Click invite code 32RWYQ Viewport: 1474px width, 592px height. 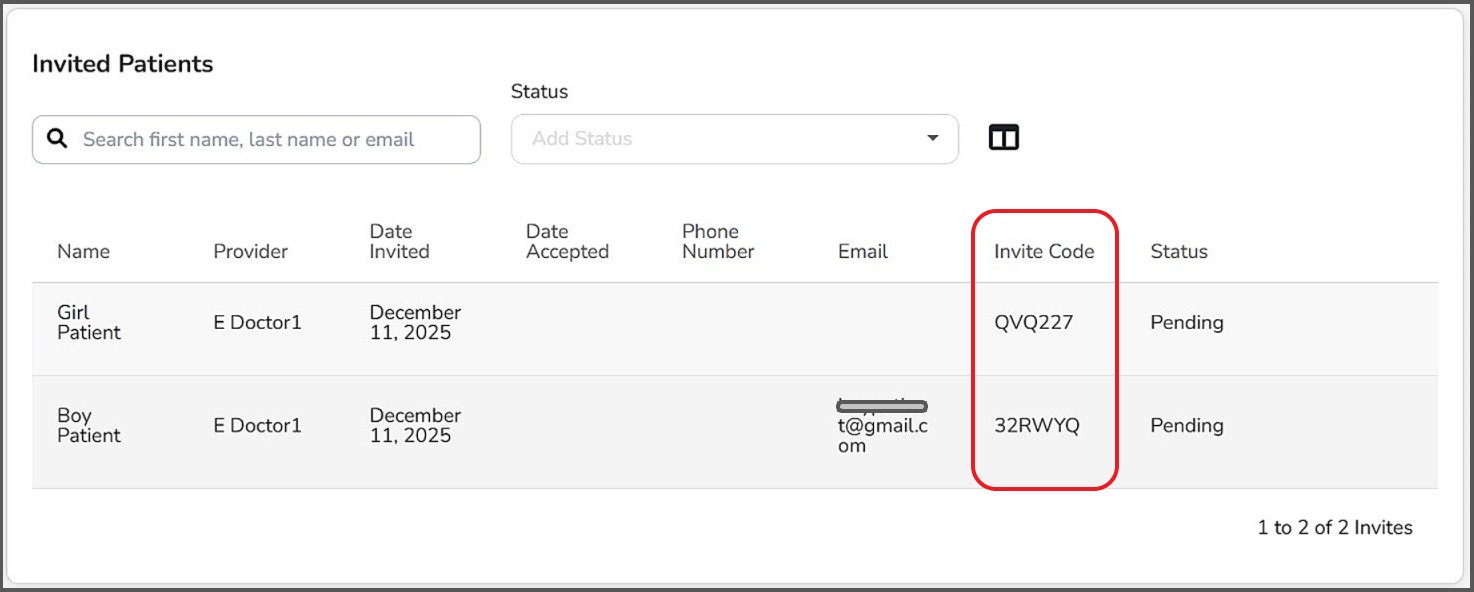(1037, 425)
